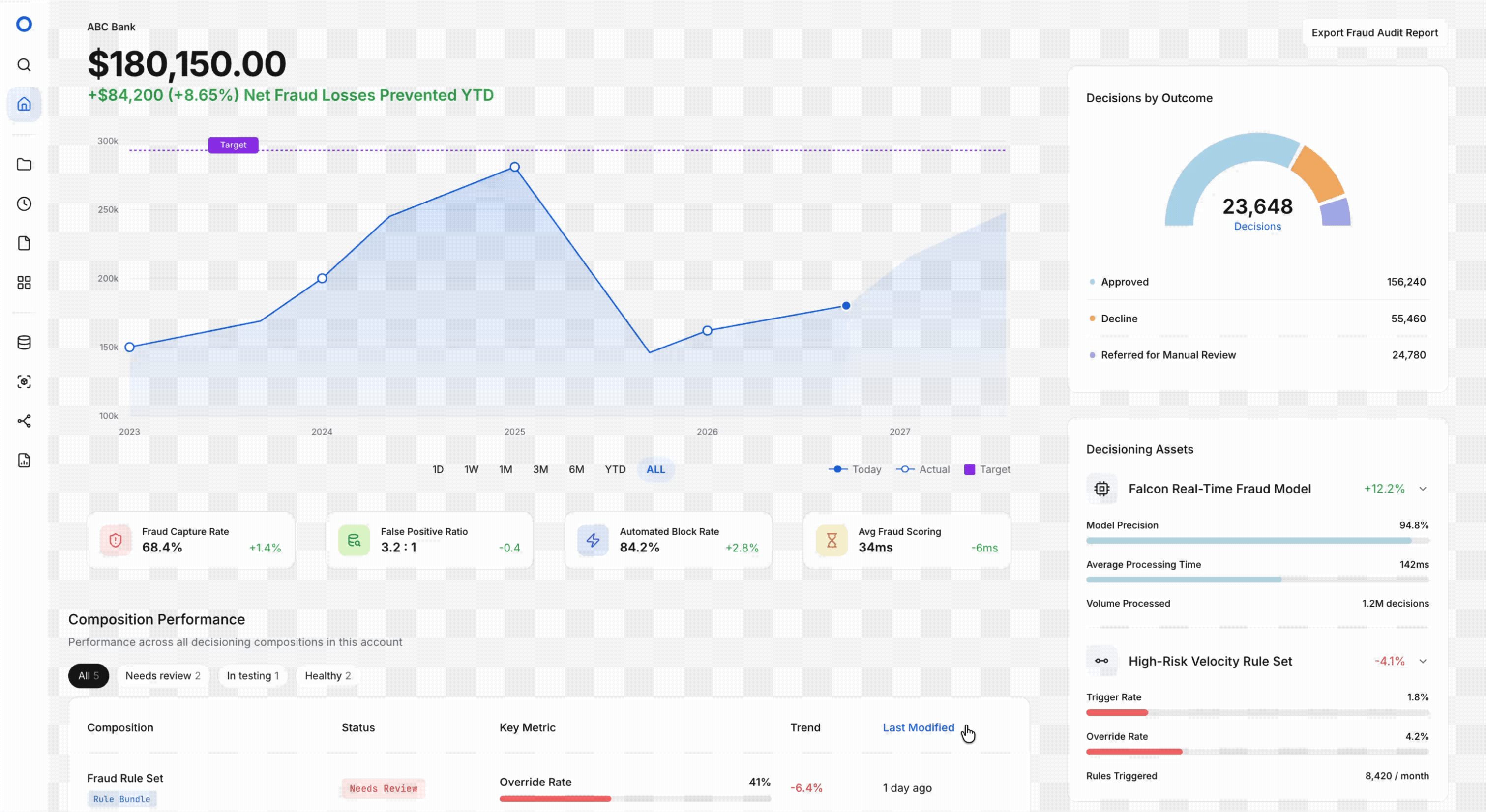The width and height of the screenshot is (1486, 812).
Task: Open the document page icon in sidebar
Action: (x=24, y=243)
